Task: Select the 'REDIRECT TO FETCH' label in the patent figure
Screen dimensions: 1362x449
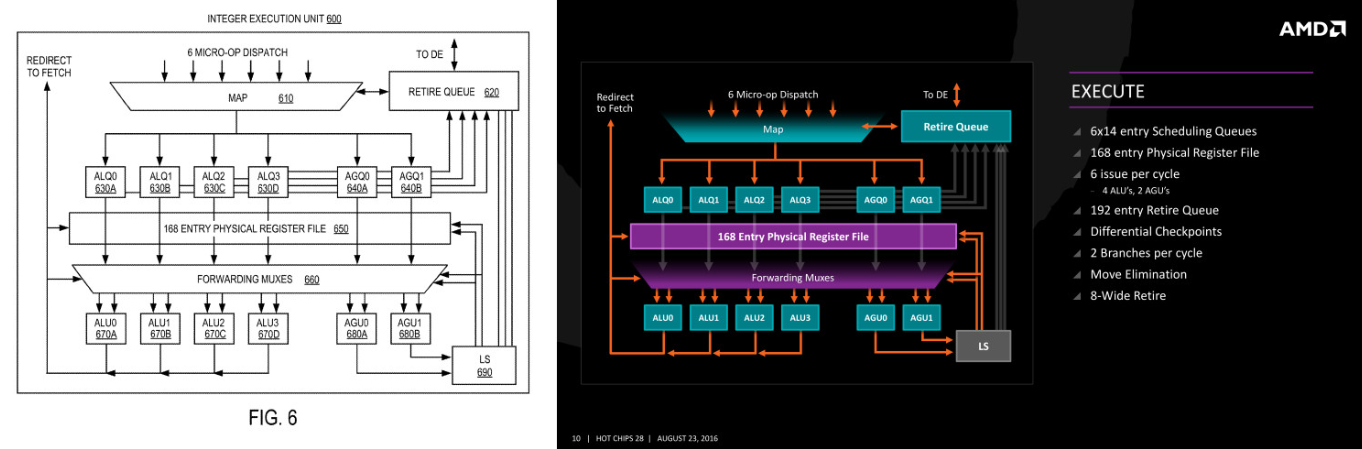Action: (49, 67)
